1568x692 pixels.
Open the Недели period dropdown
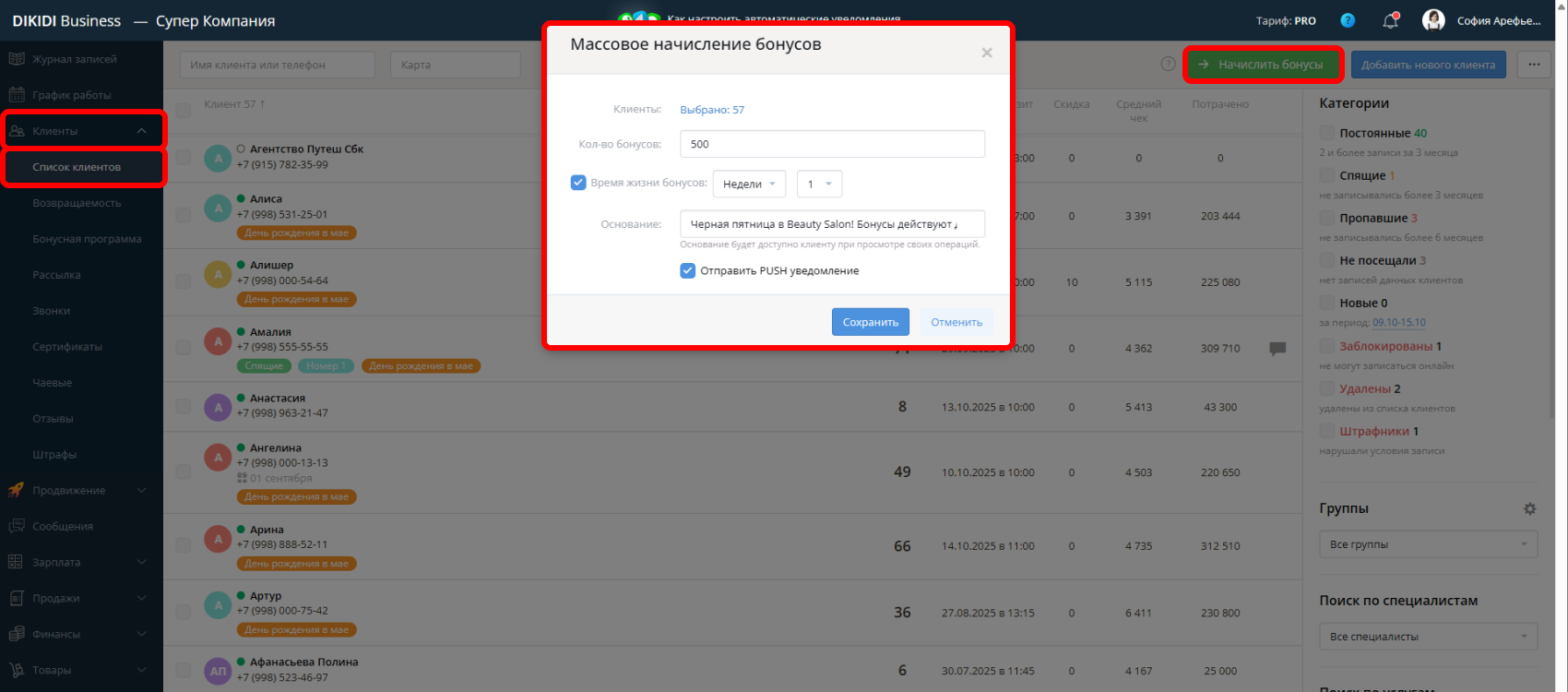click(x=749, y=184)
